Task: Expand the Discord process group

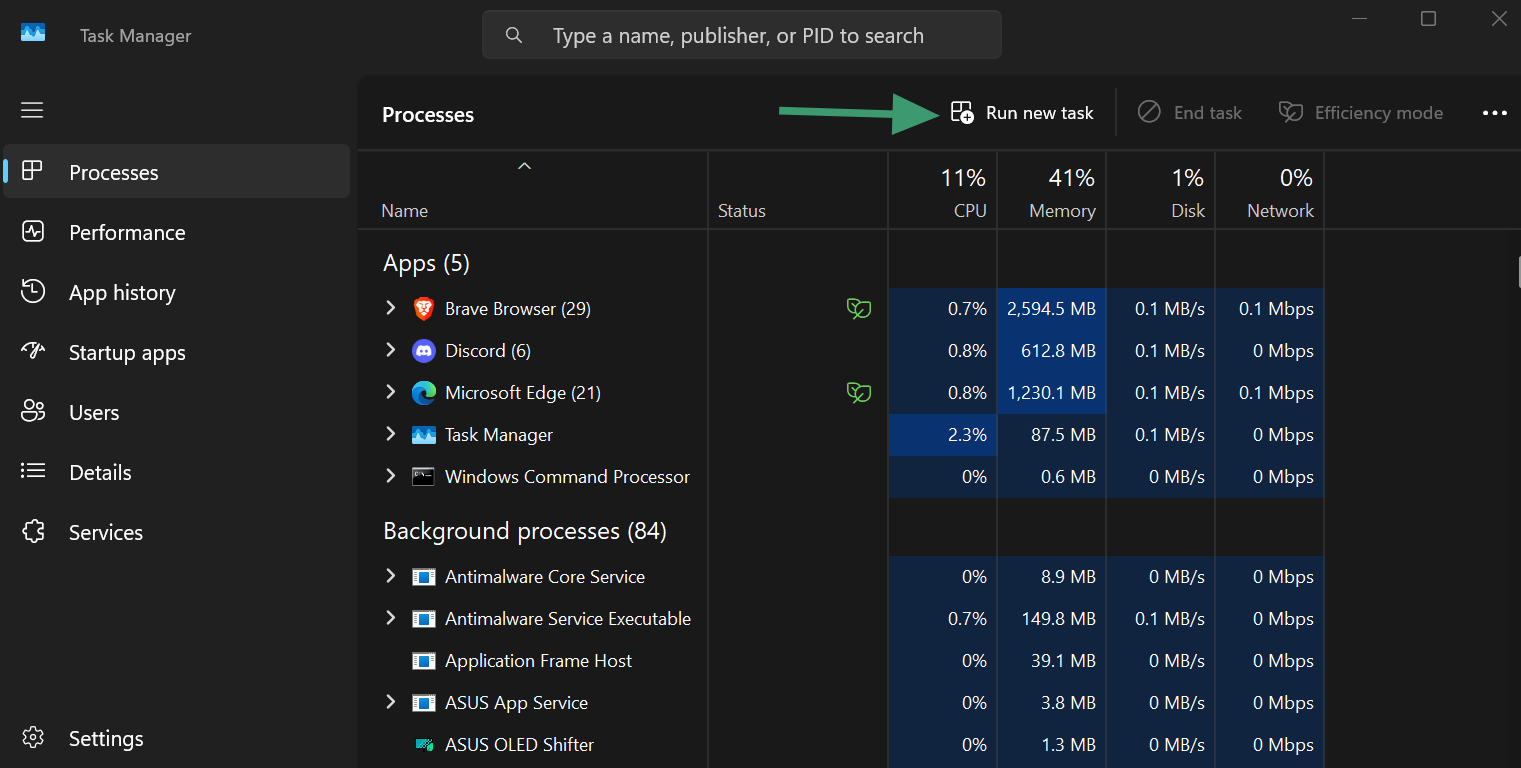Action: pos(391,350)
